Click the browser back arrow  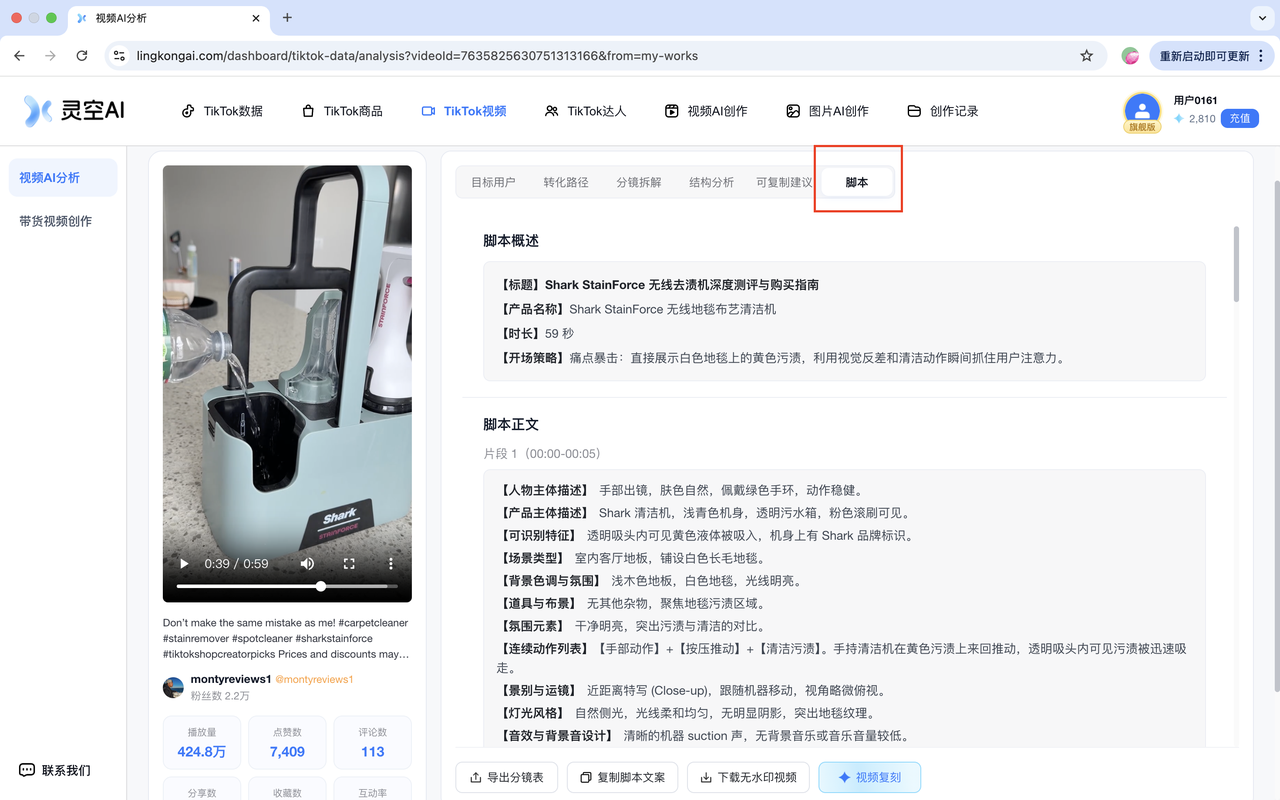(x=19, y=56)
